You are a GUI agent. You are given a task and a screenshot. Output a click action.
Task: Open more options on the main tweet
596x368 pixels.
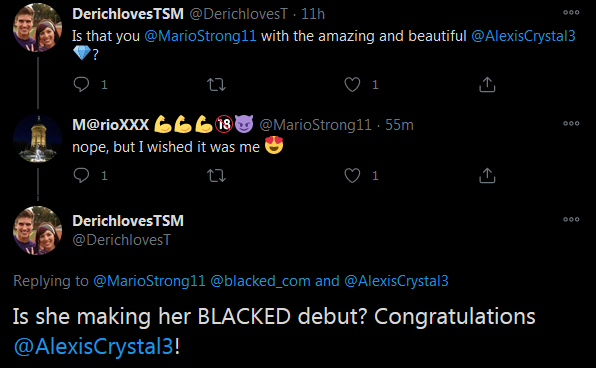(x=571, y=219)
